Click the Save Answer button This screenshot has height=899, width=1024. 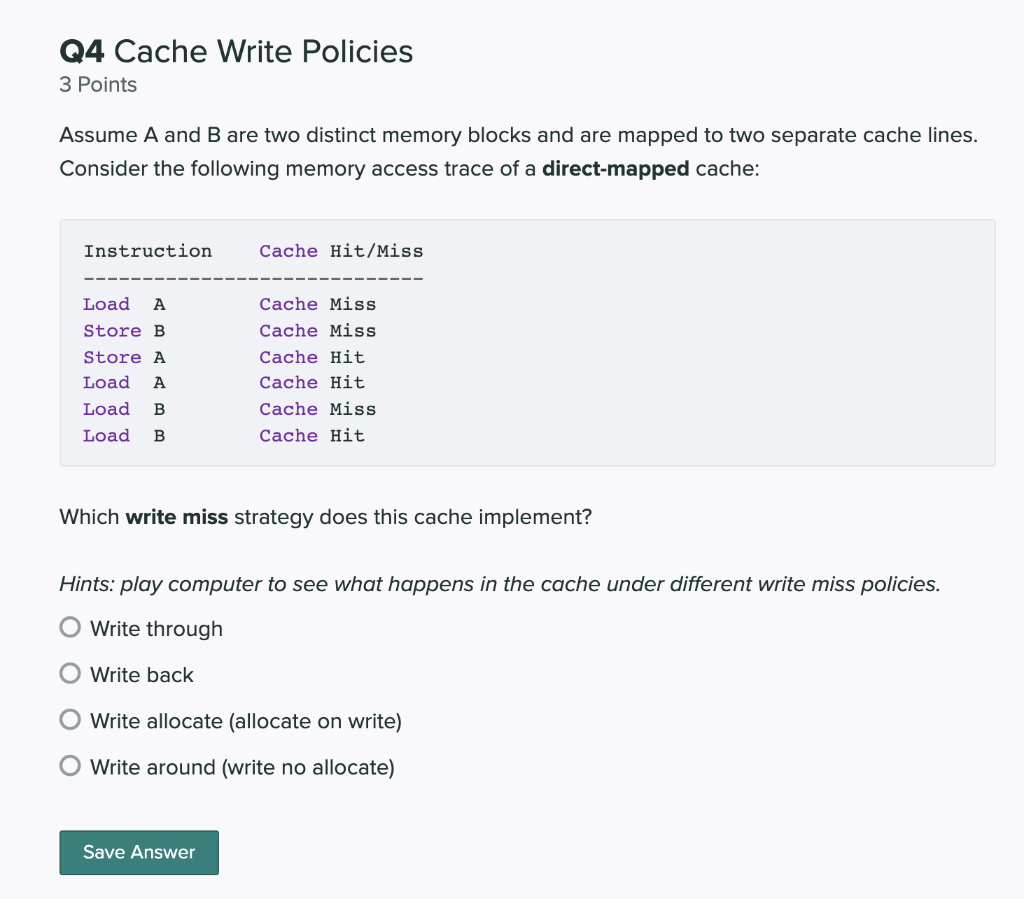tap(139, 852)
